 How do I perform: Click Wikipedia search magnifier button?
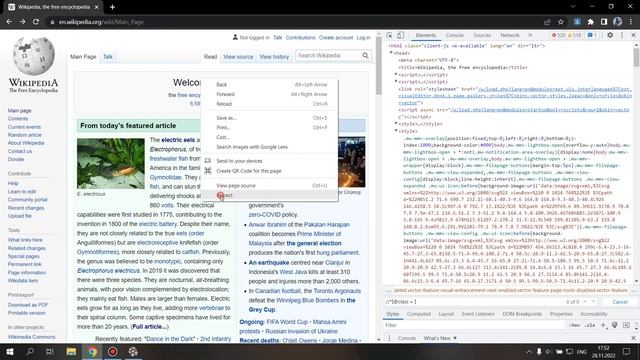coord(365,56)
